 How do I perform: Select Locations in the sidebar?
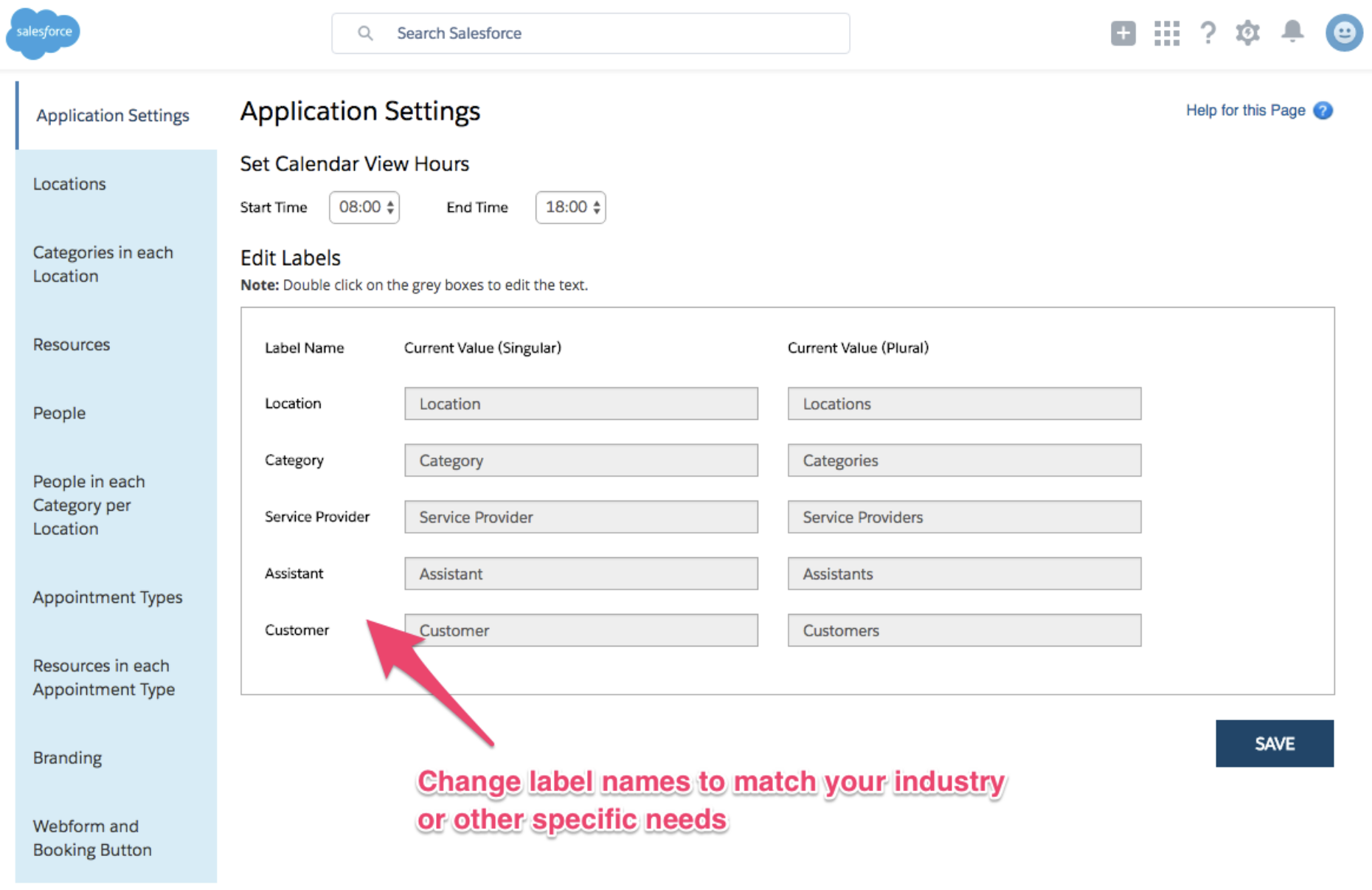coord(69,184)
